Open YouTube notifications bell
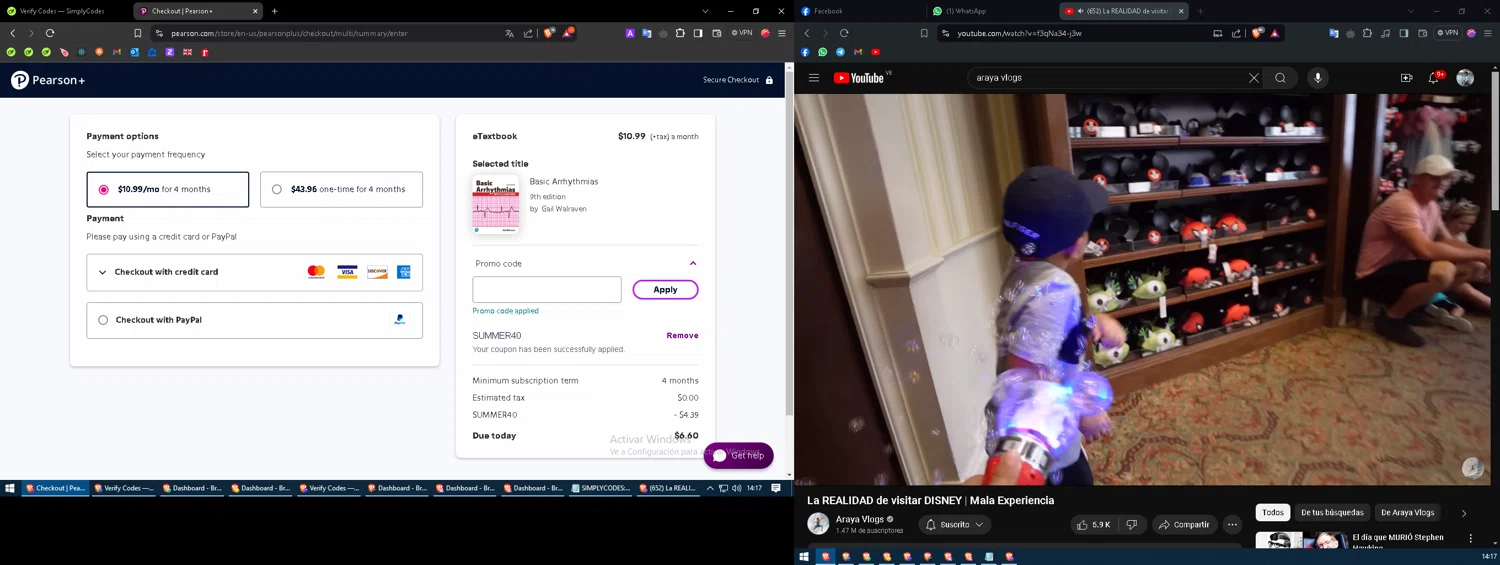Image resolution: width=1500 pixels, height=565 pixels. pos(1434,78)
